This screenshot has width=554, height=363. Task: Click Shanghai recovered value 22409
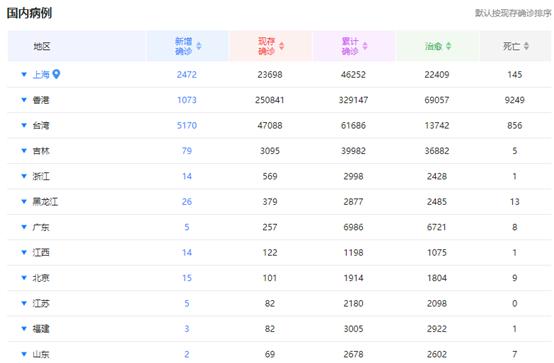click(437, 75)
